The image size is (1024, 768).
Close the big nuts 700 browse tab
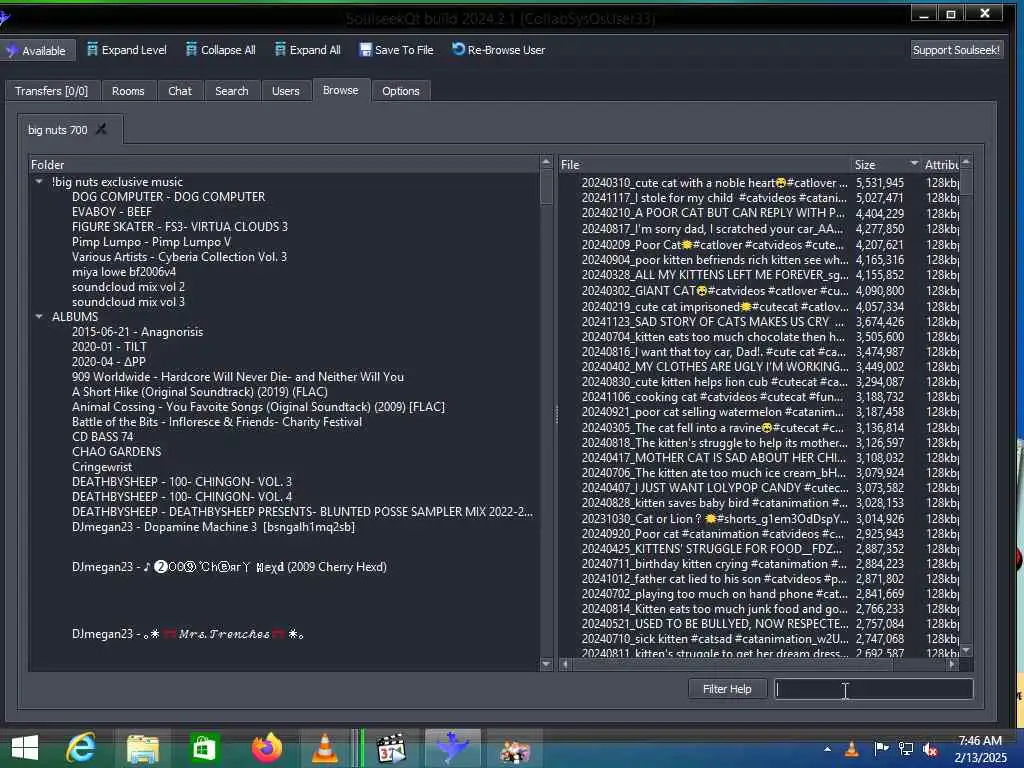tap(101, 129)
